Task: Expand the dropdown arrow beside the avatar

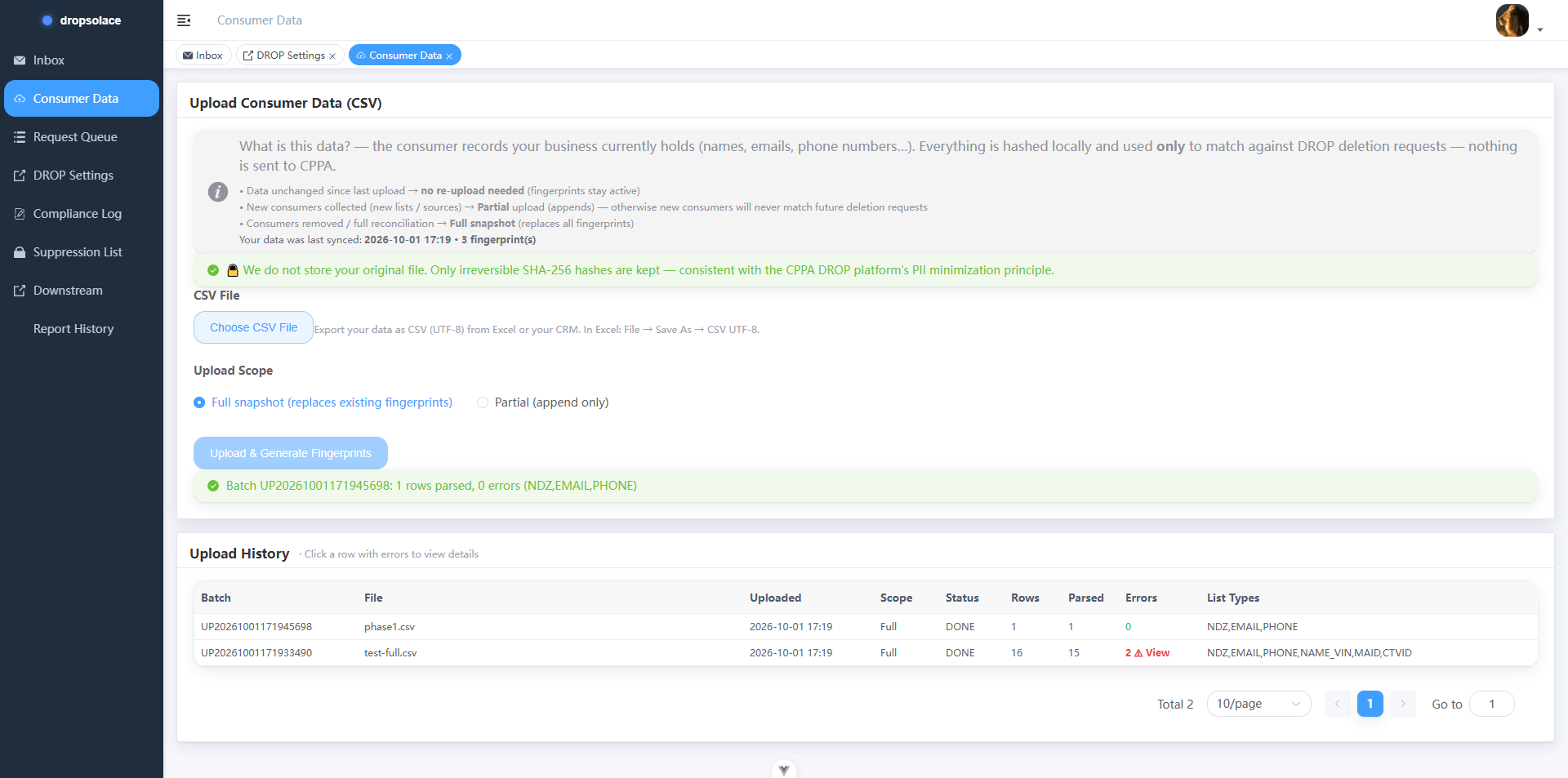Action: point(1540,29)
